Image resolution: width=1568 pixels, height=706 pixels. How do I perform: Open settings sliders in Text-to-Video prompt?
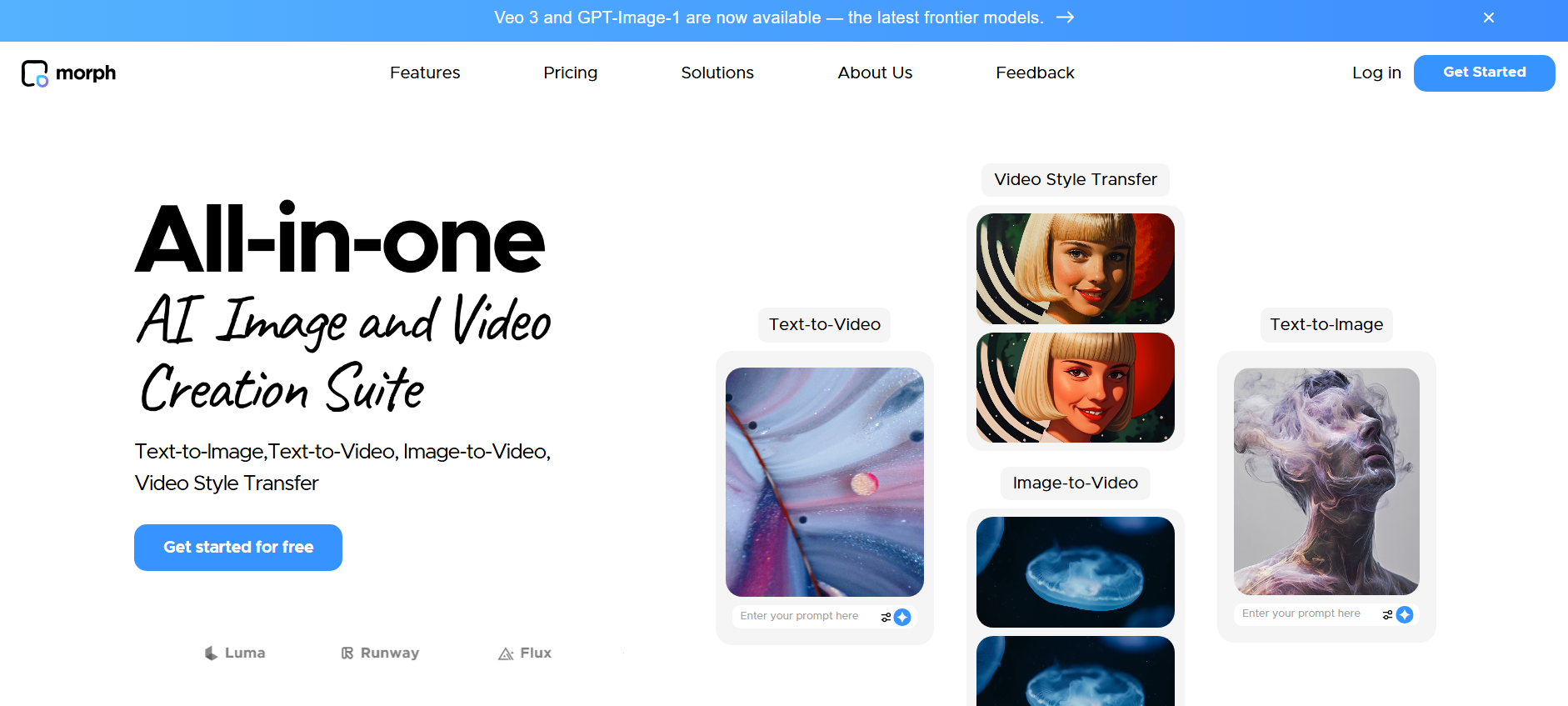tap(886, 617)
